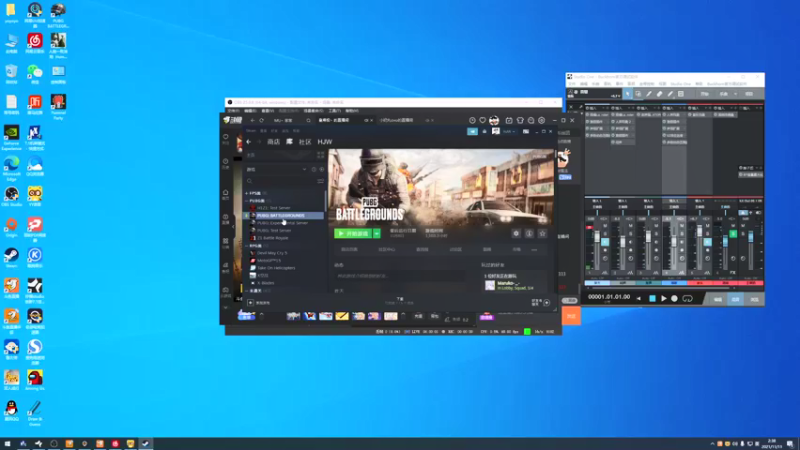Mute the second mixer channel
The image size is (800, 450).
tap(631, 226)
